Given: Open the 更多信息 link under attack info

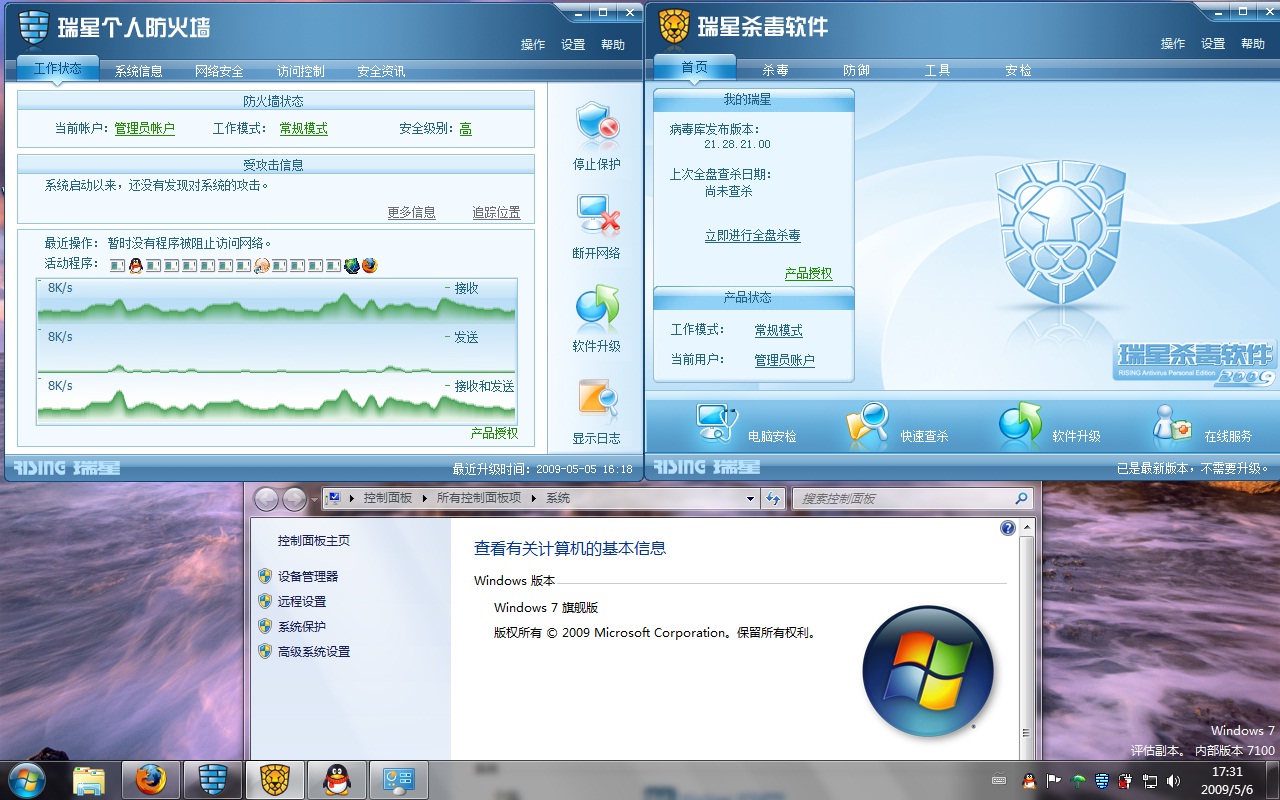Looking at the screenshot, I should (411, 212).
